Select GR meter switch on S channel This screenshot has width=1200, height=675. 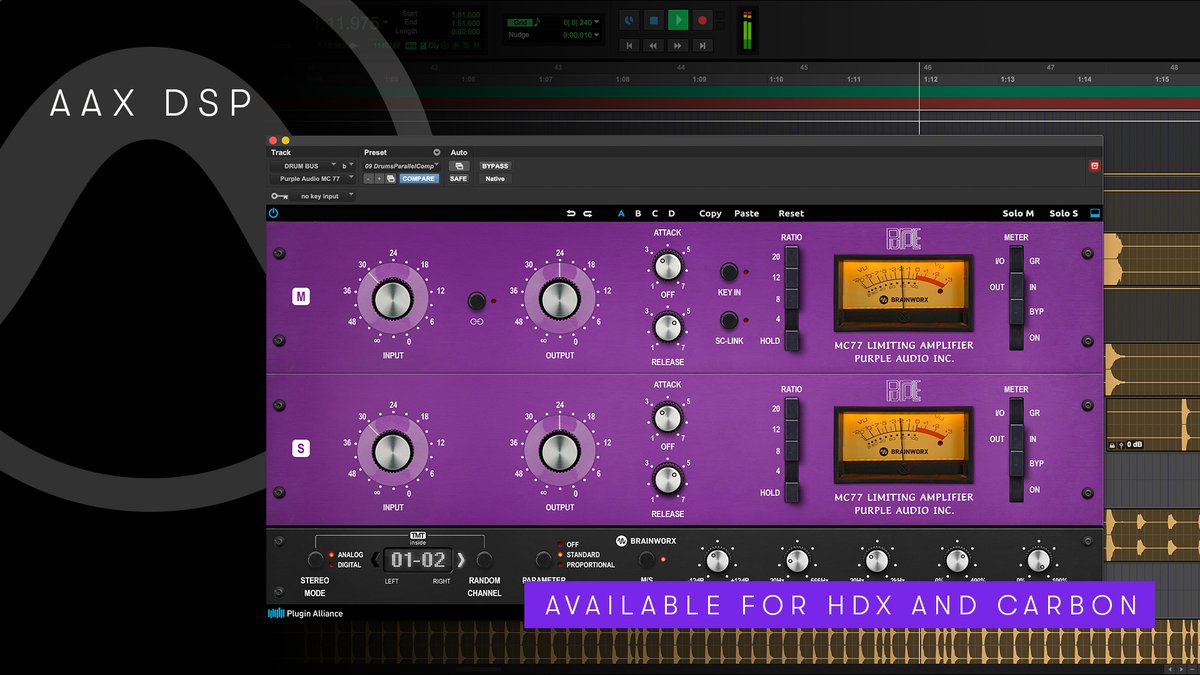[x=1016, y=413]
